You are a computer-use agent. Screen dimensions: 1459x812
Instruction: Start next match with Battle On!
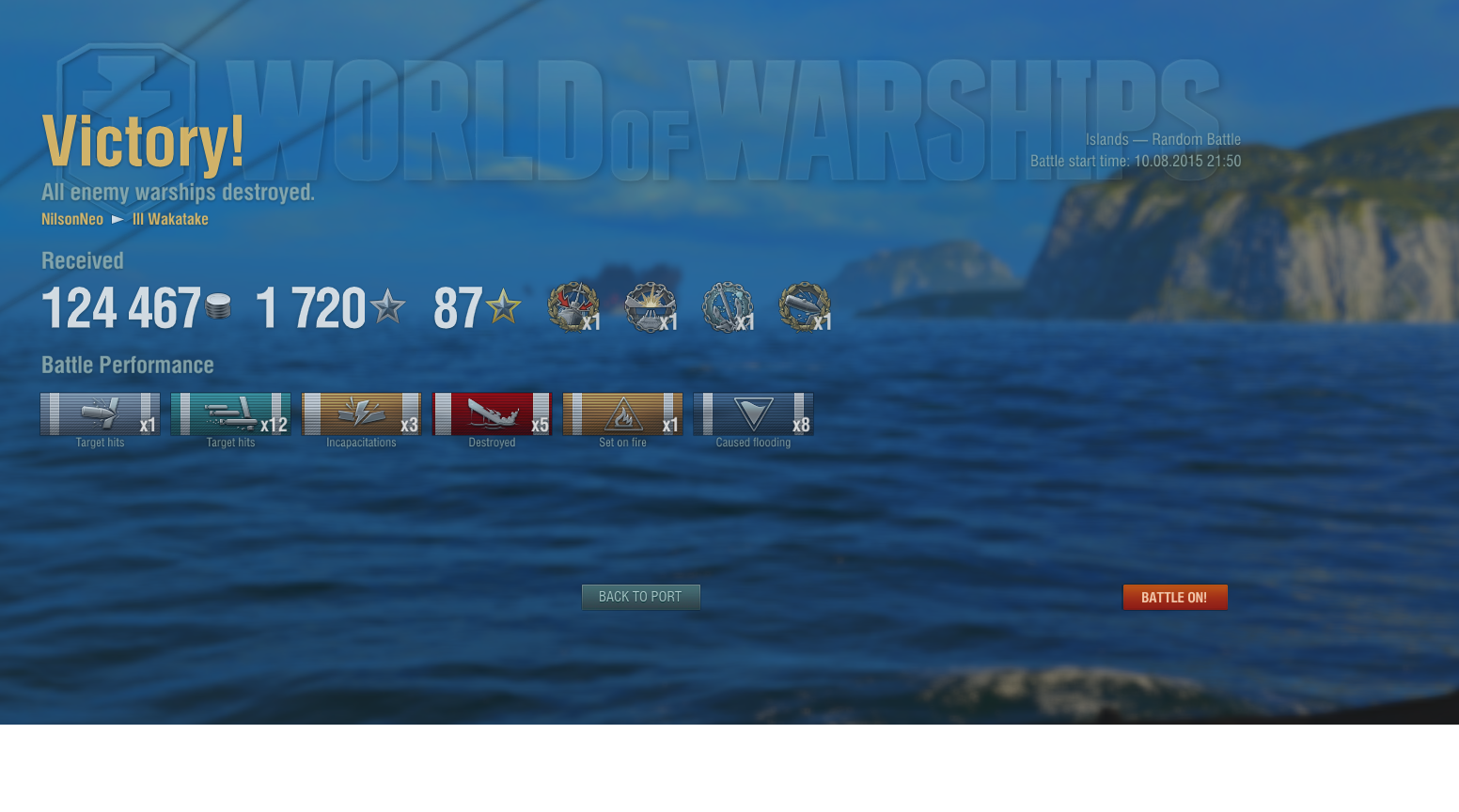click(1175, 597)
